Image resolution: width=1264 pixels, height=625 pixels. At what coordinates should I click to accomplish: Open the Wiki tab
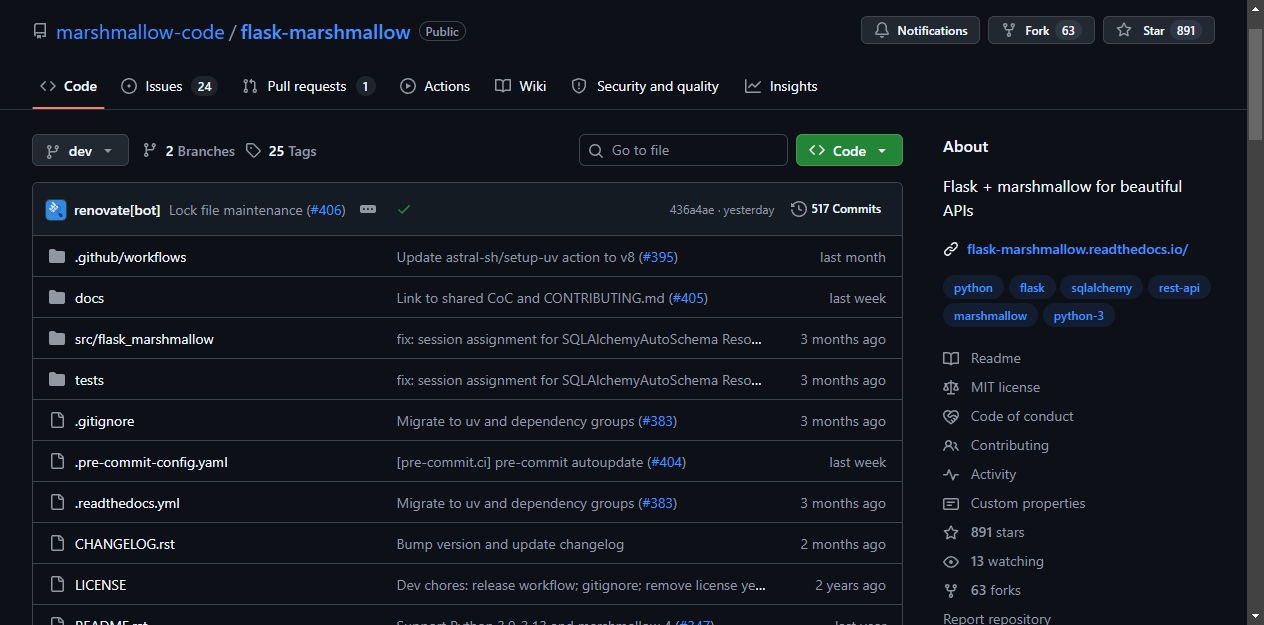521,86
